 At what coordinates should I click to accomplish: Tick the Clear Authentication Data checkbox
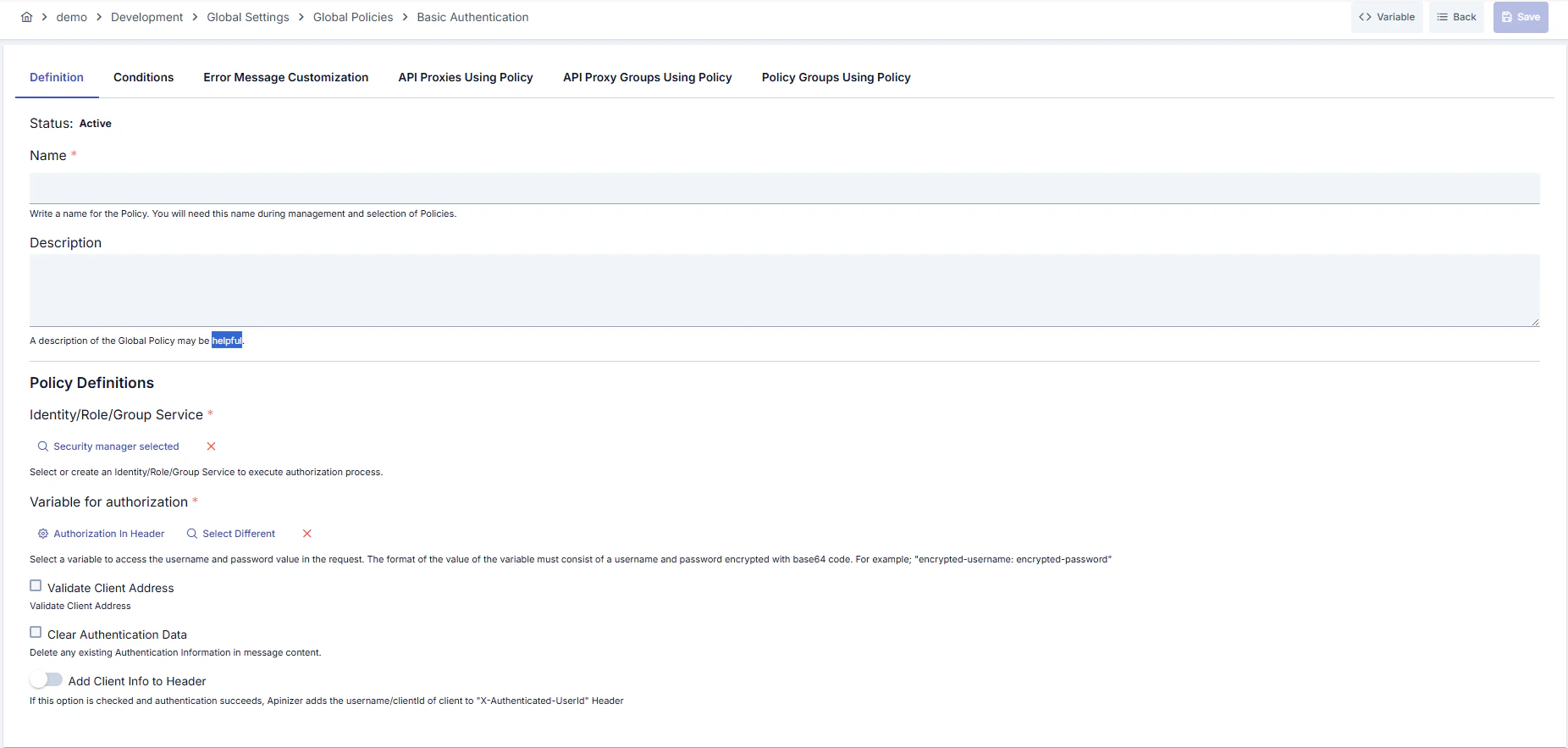point(36,632)
